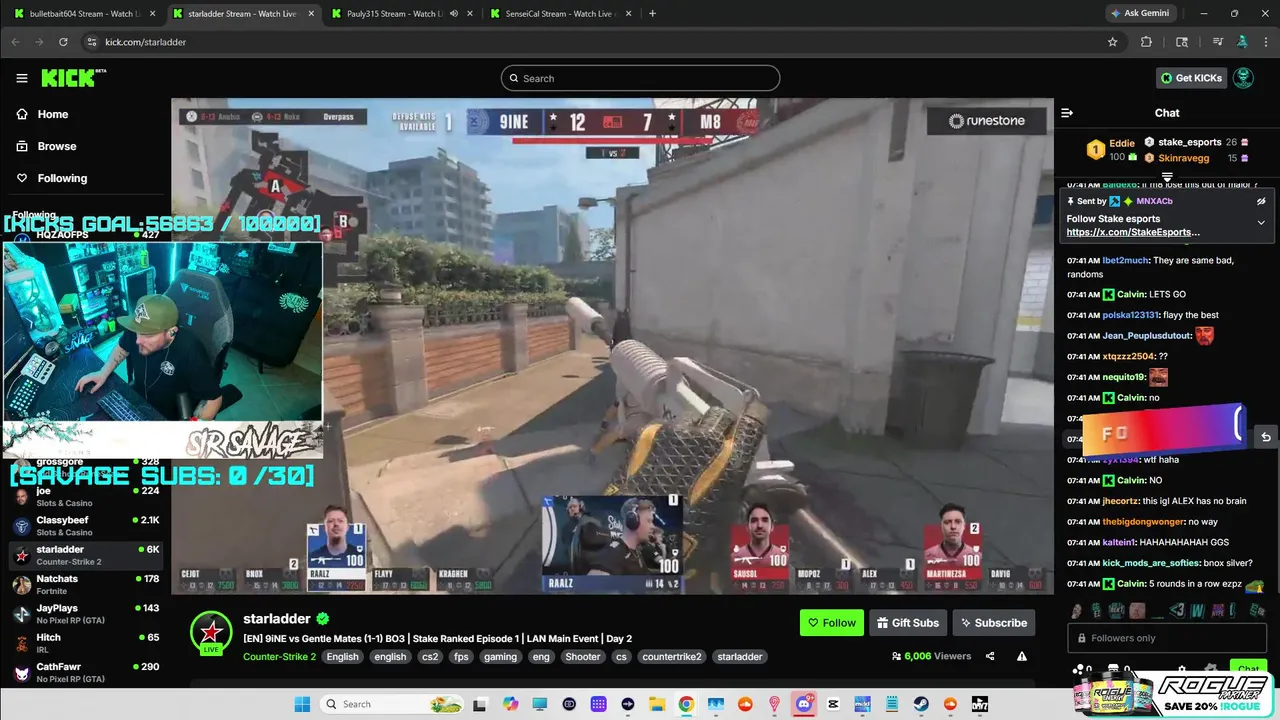Image resolution: width=1280 pixels, height=720 pixels.
Task: Select the Shooter tag
Action: [x=583, y=657]
